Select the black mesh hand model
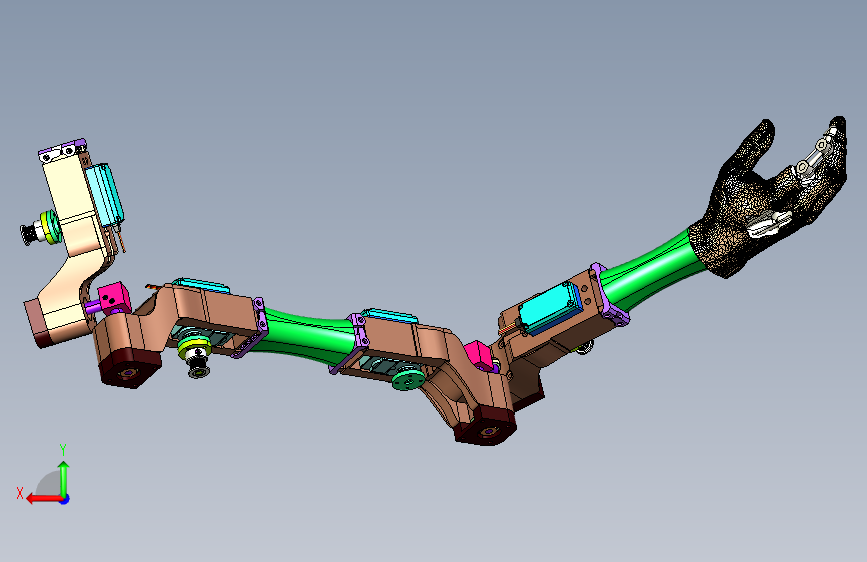This screenshot has height=562, width=867. (x=769, y=199)
